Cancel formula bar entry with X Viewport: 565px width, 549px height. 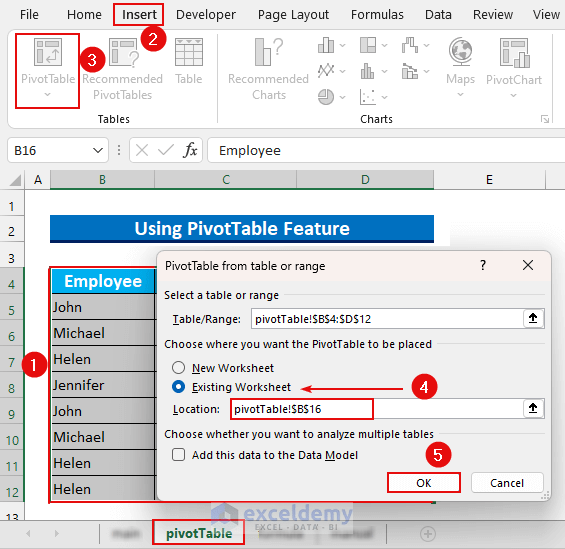tap(142, 150)
